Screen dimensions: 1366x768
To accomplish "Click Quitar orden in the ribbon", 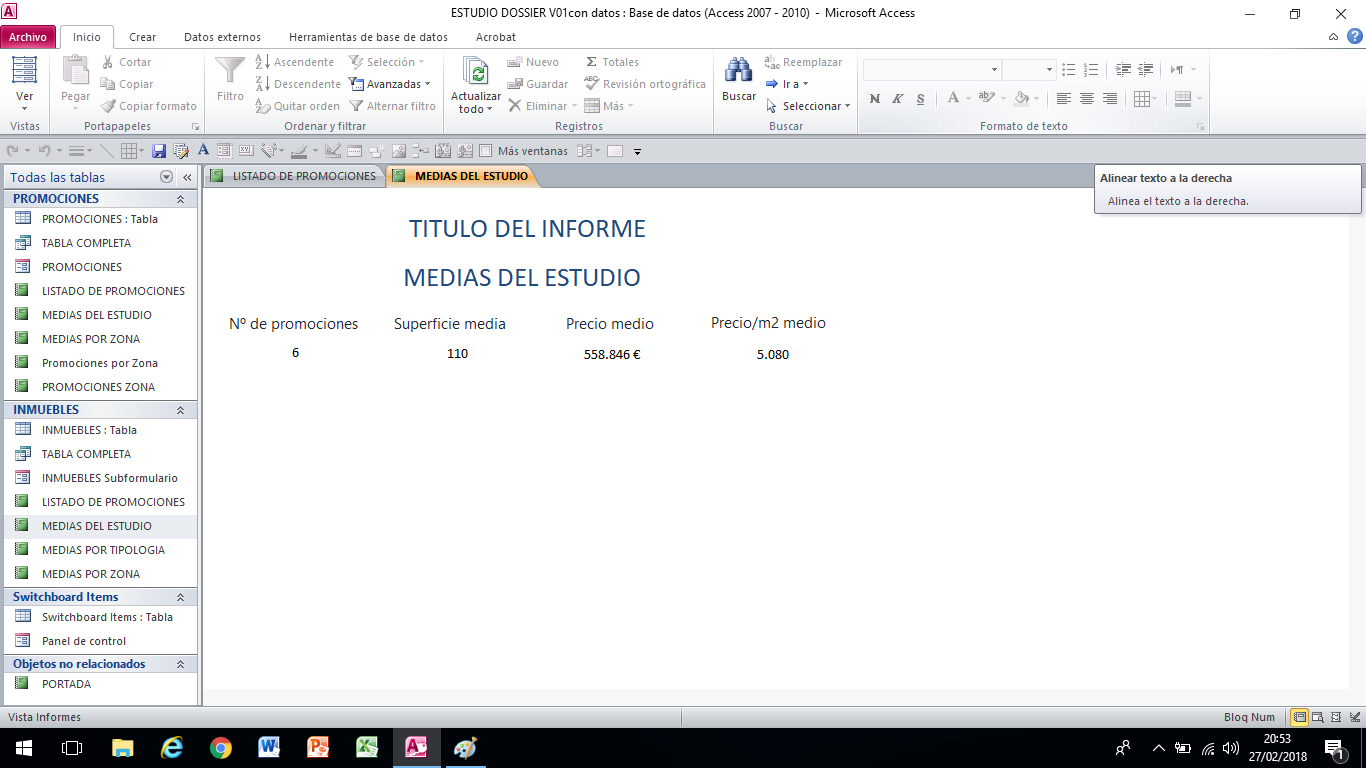I will pyautogui.click(x=297, y=106).
